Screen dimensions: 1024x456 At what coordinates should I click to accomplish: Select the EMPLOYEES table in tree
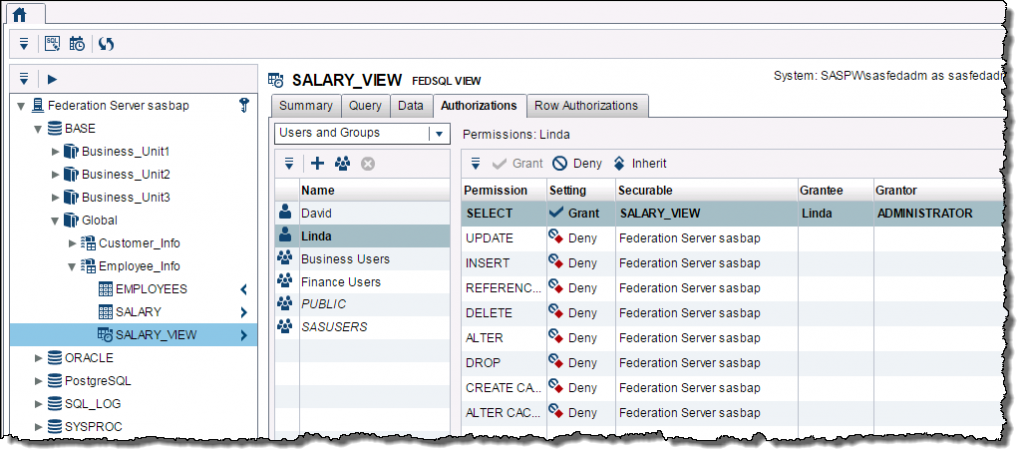(151, 289)
